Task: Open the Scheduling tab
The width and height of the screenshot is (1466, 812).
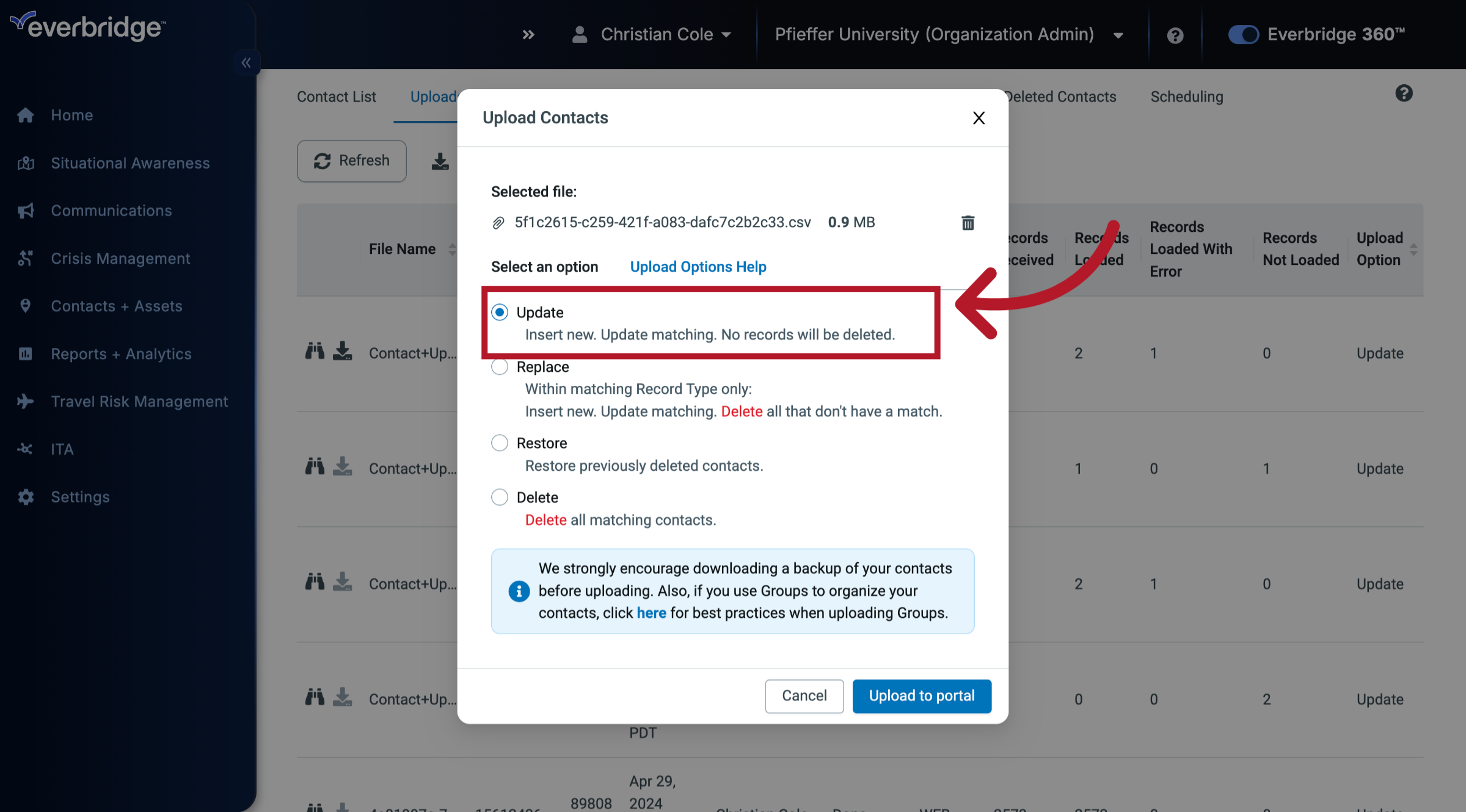Action: pyautogui.click(x=1186, y=96)
